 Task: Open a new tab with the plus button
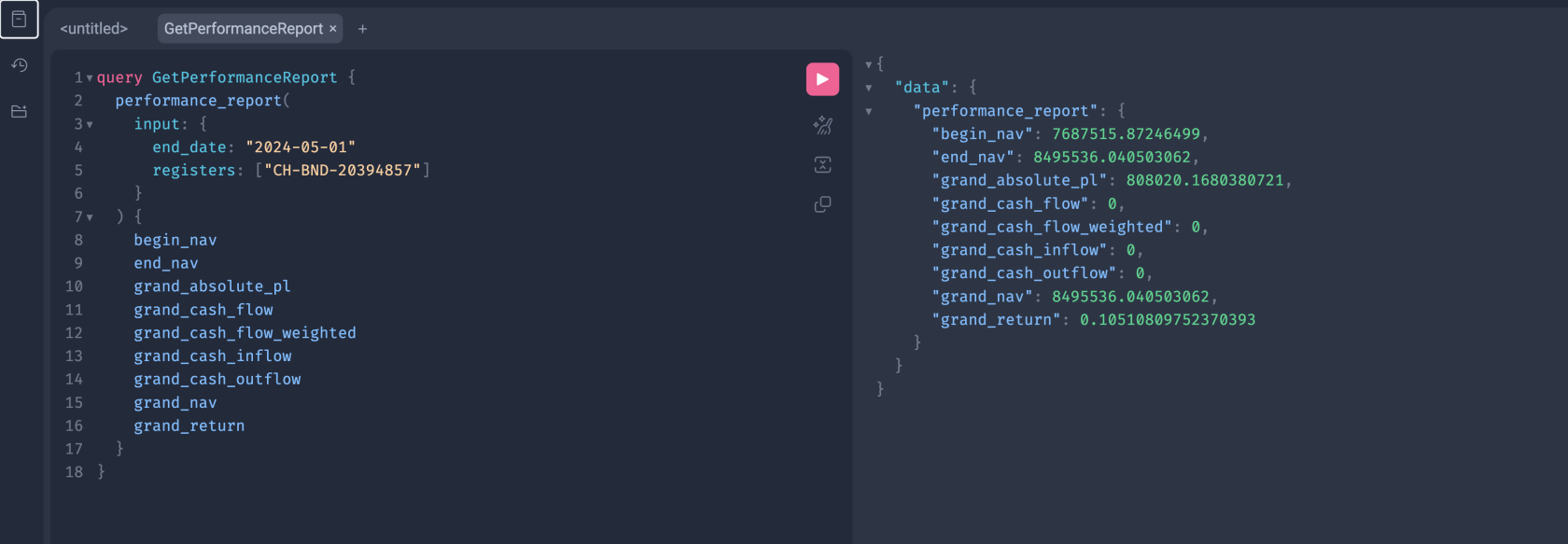362,29
